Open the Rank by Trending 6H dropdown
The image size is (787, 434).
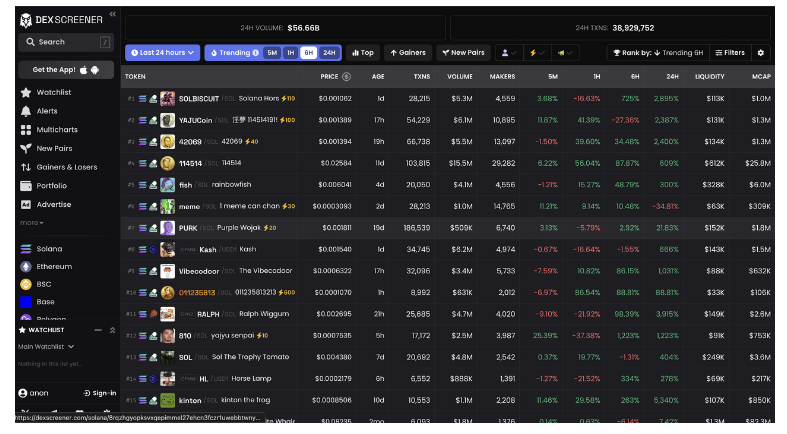point(658,53)
